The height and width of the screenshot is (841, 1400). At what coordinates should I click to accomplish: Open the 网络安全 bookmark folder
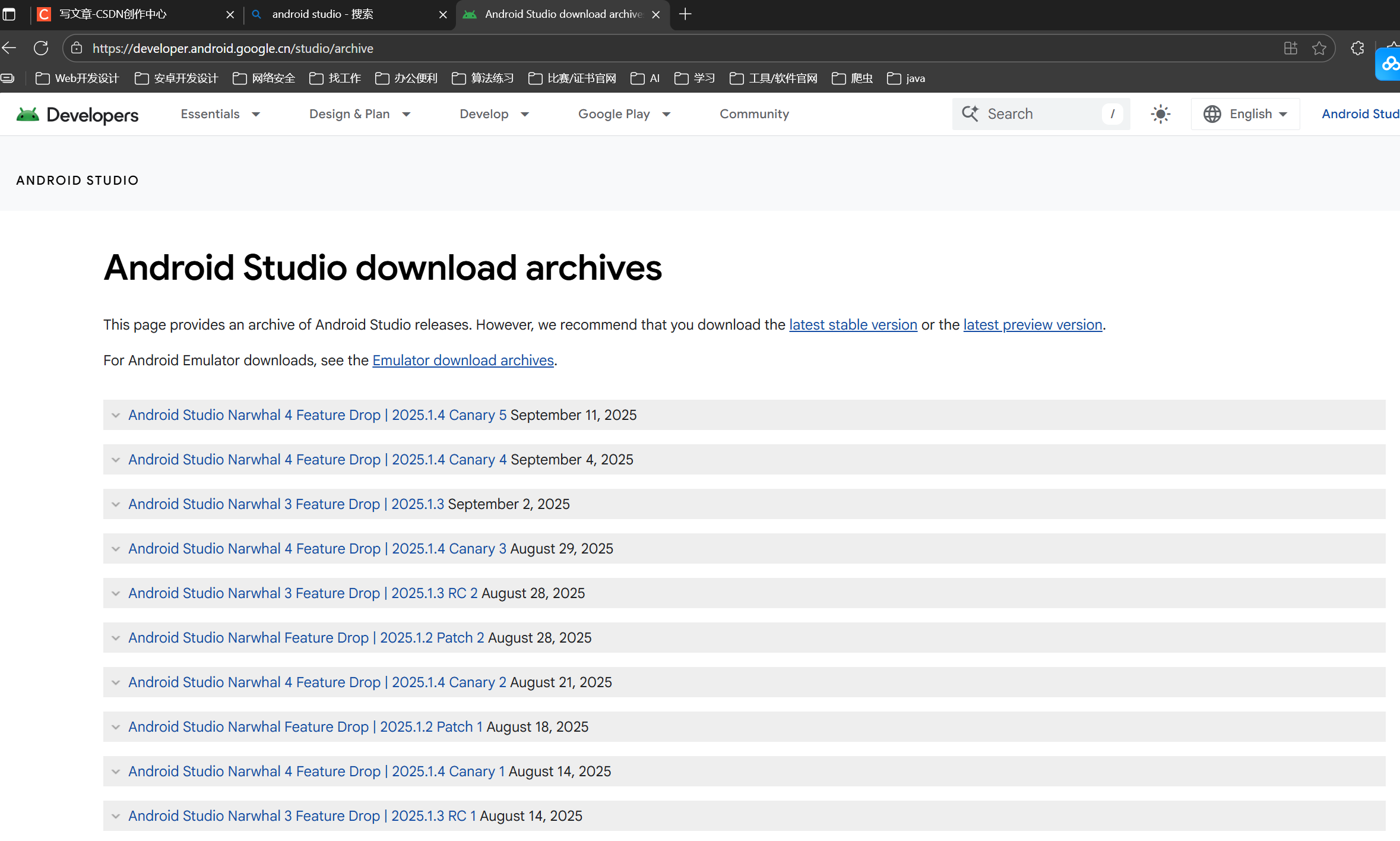(264, 78)
